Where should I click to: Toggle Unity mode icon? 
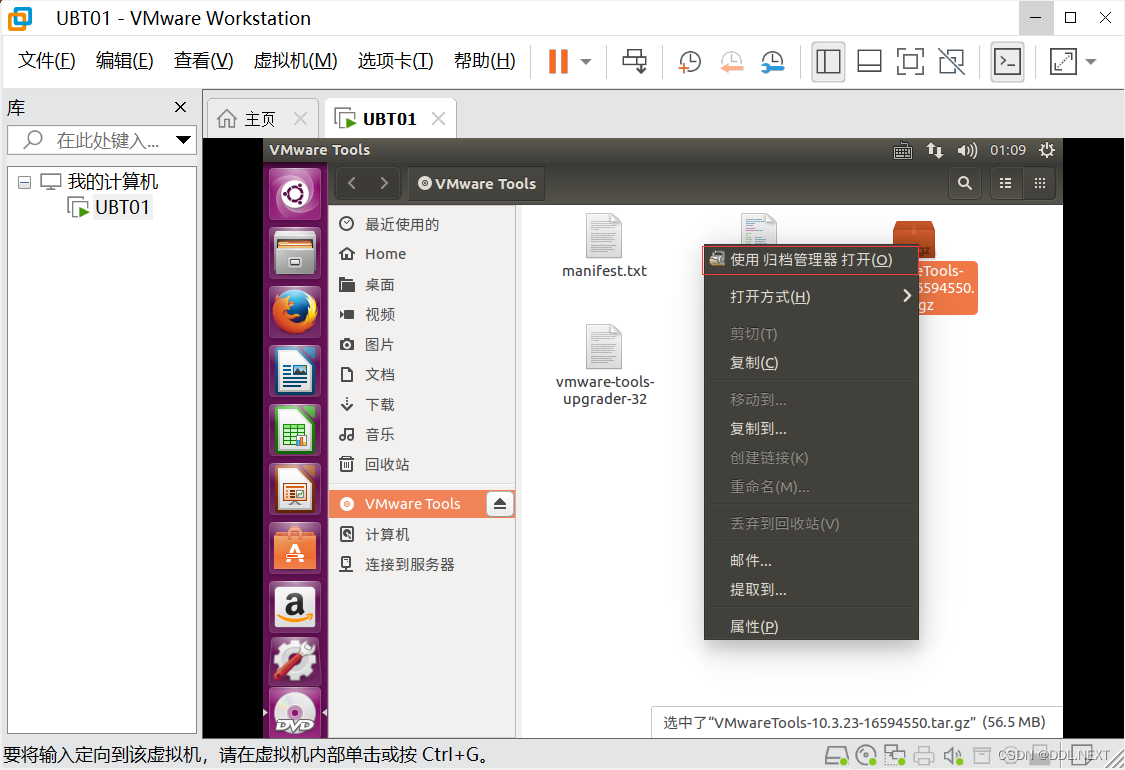[x=951, y=62]
